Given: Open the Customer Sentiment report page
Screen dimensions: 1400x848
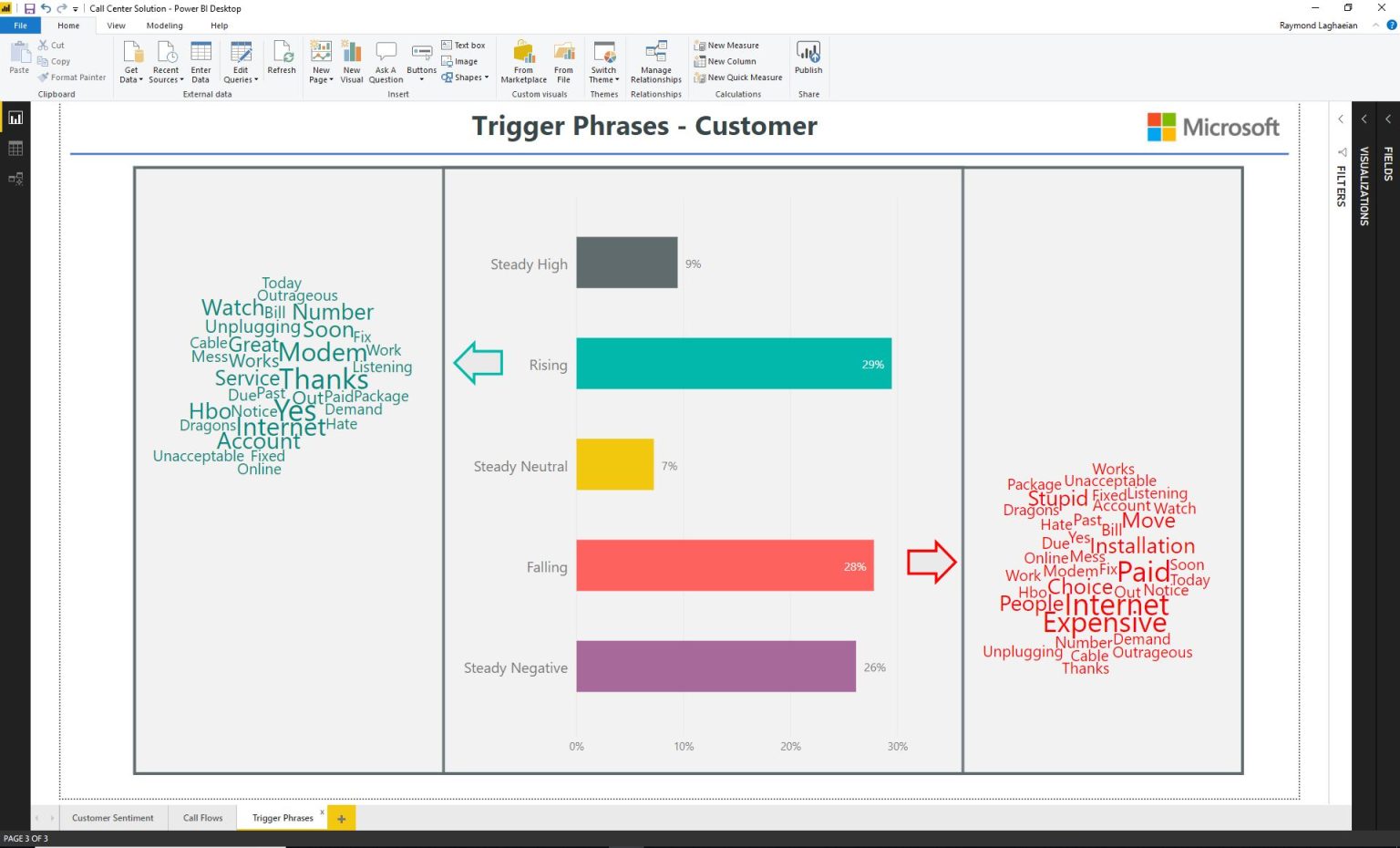Looking at the screenshot, I should [x=112, y=818].
